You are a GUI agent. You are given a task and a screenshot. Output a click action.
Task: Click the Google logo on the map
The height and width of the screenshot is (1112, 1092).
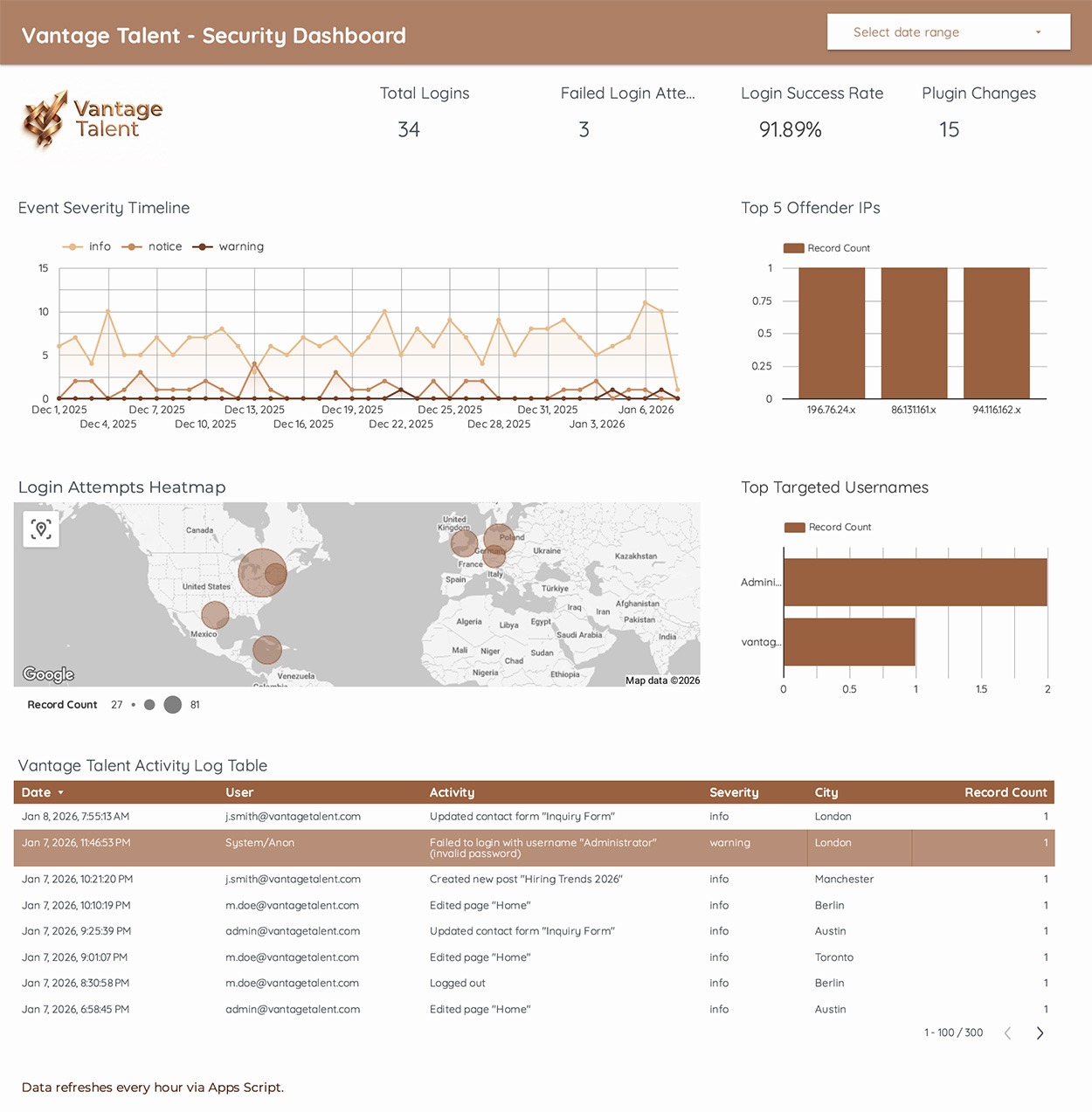tap(49, 674)
